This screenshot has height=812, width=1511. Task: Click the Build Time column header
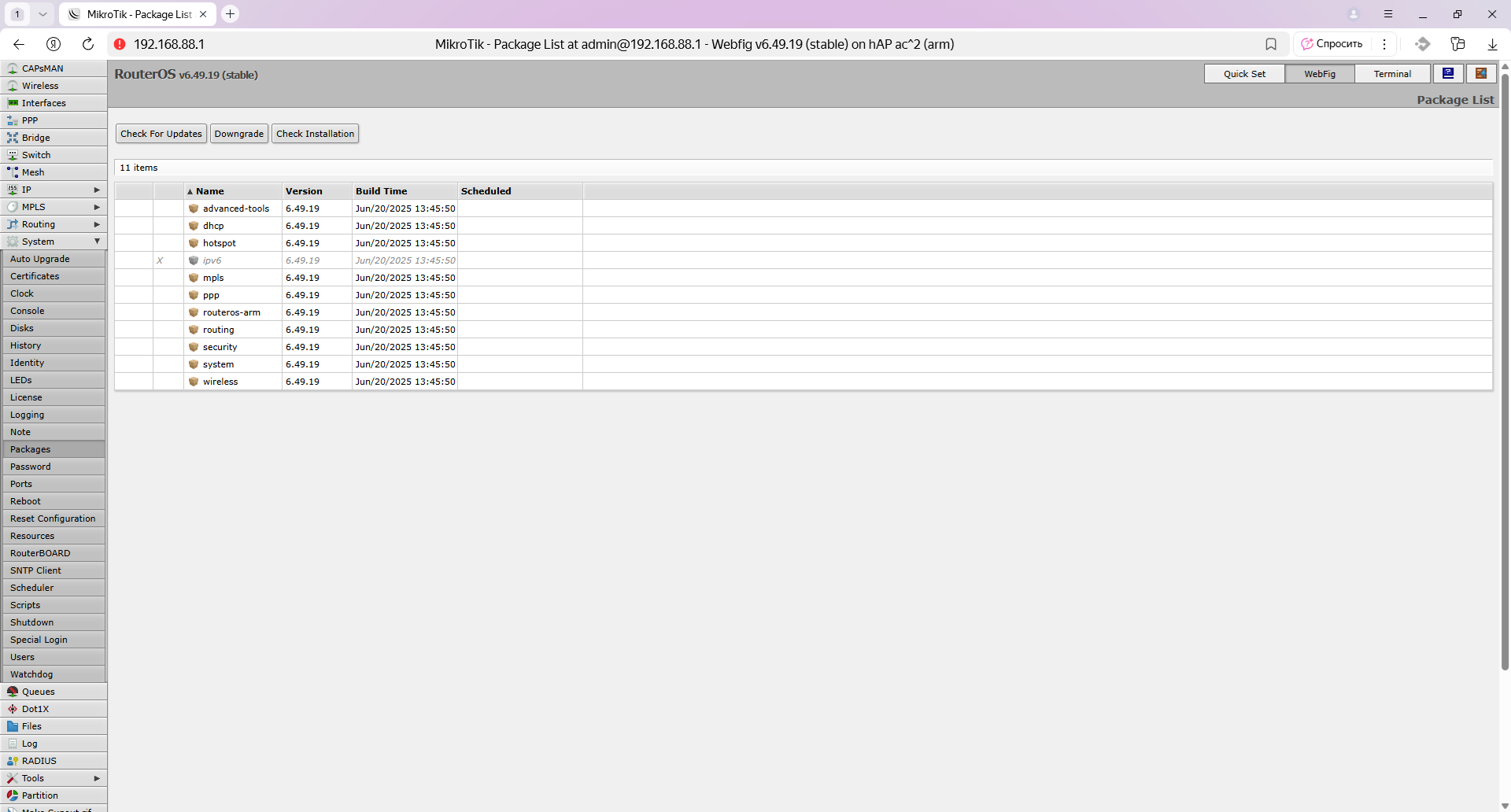tap(405, 191)
